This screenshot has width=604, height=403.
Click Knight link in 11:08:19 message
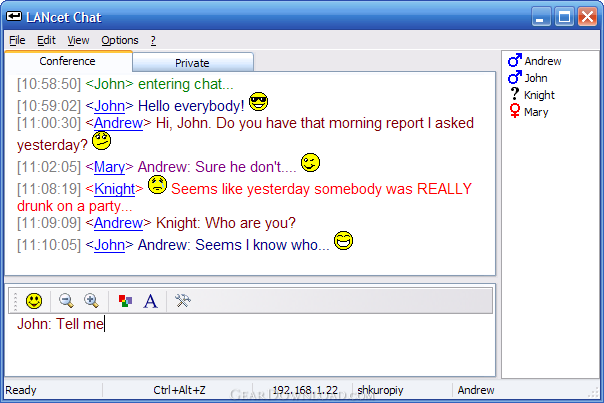(114, 189)
